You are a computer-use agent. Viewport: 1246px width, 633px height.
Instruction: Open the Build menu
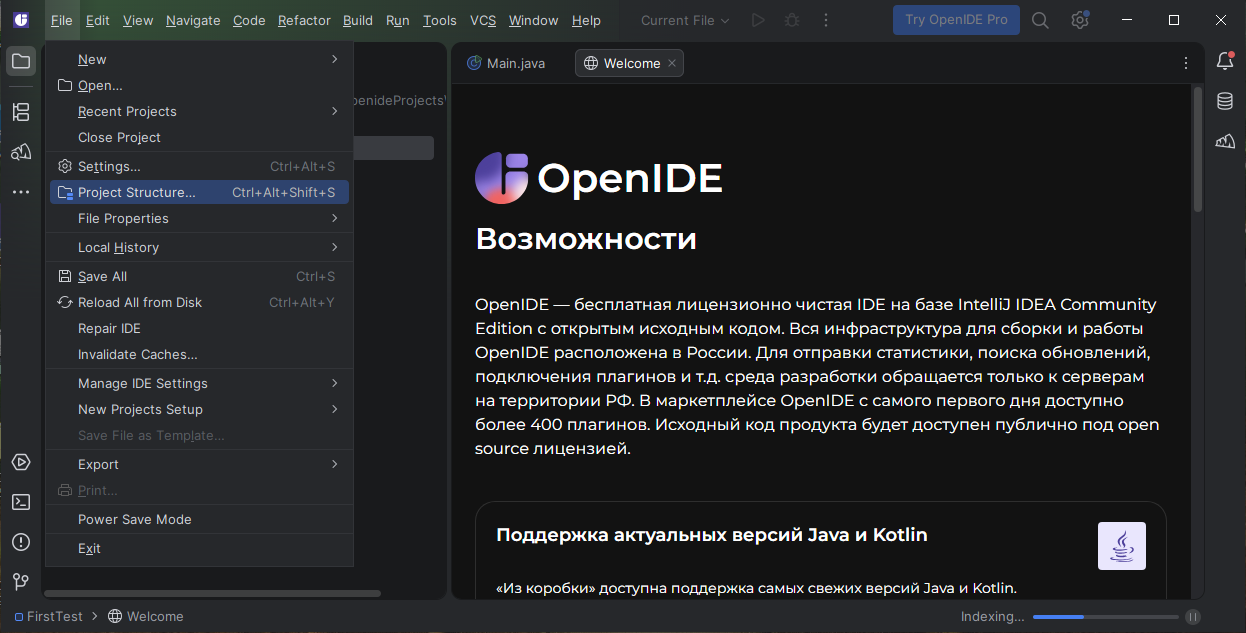pos(358,20)
